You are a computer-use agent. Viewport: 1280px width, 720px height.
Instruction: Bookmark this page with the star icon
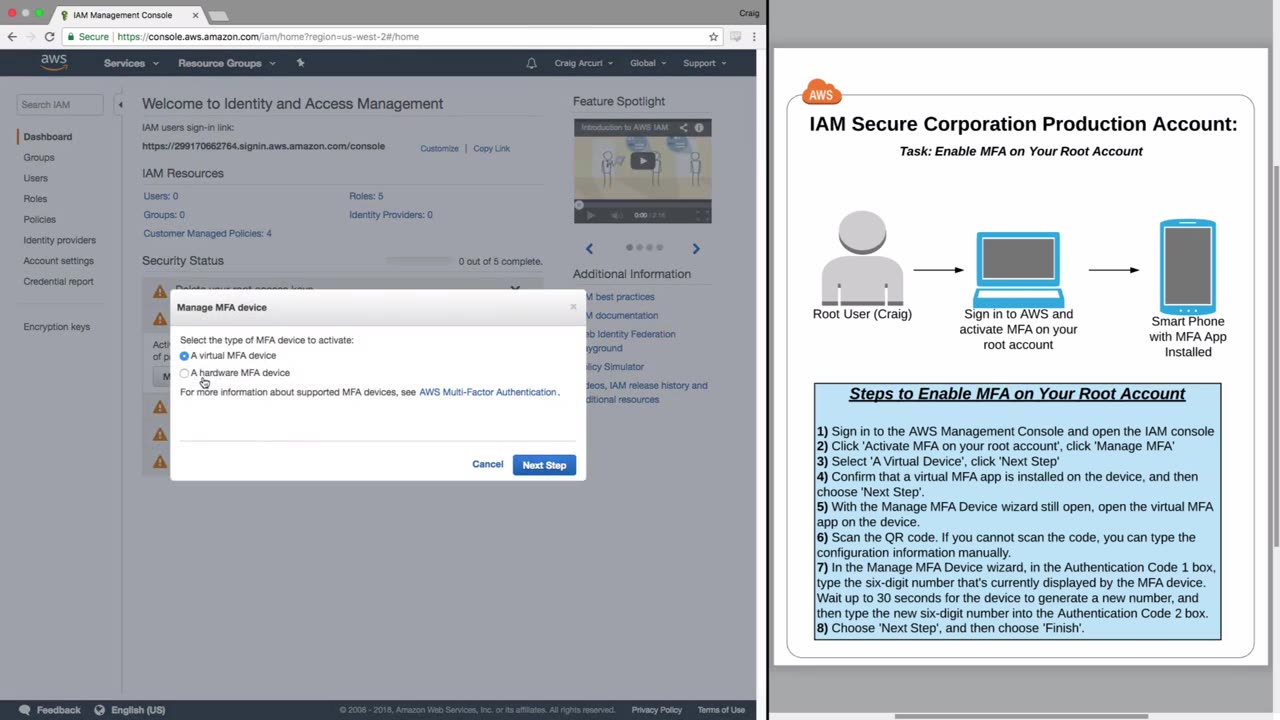(x=713, y=37)
